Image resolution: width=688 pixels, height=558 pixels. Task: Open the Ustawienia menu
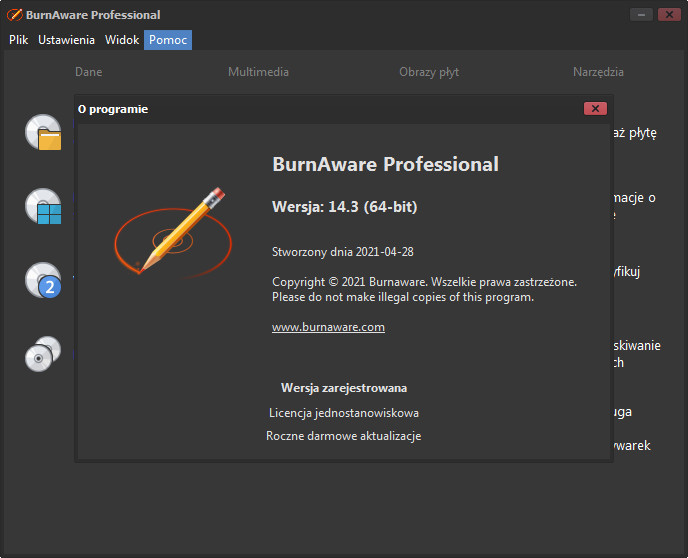(x=66, y=40)
